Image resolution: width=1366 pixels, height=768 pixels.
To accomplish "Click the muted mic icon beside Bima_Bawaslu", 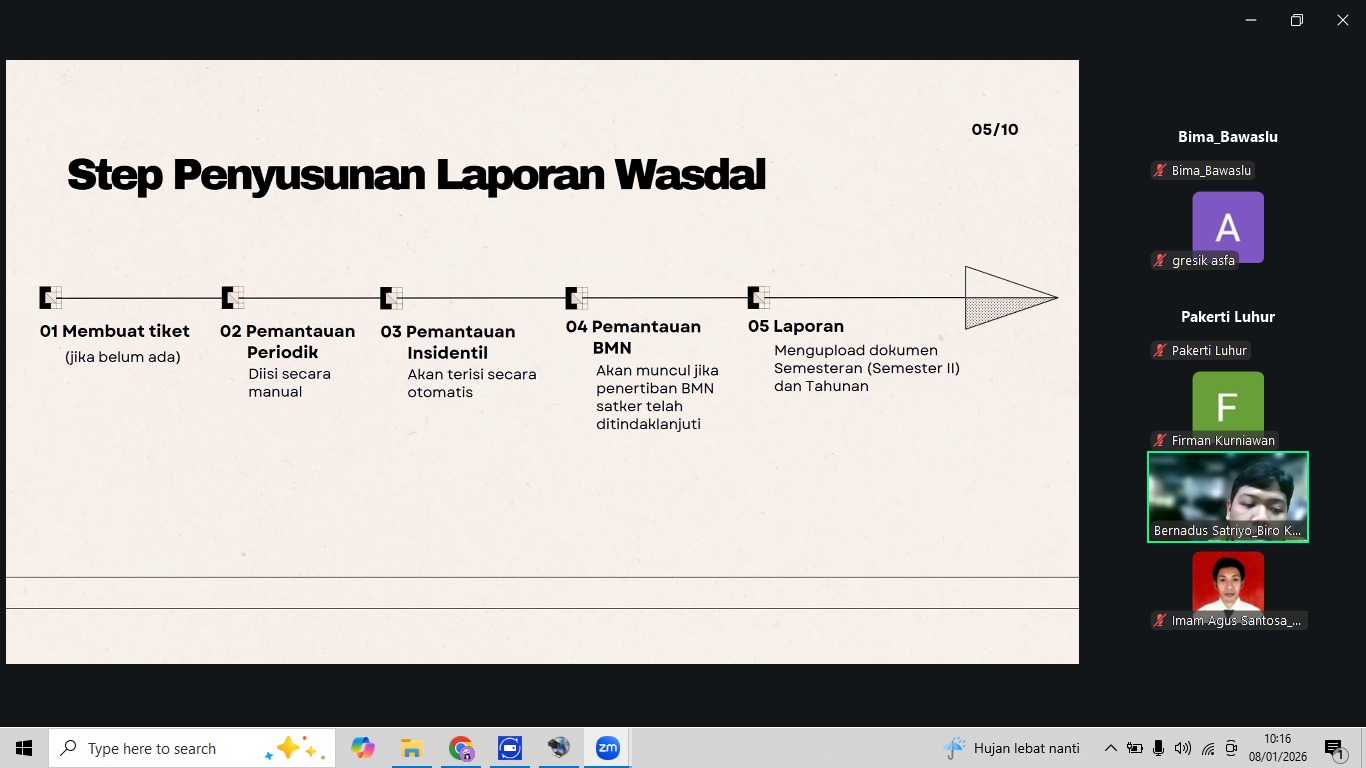I will 1160,171.
